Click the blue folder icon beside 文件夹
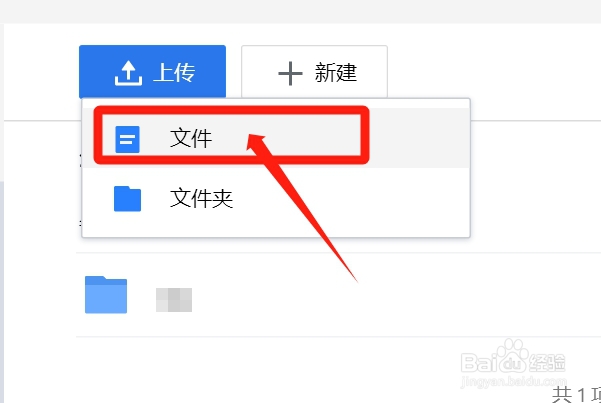The image size is (601, 403). tap(128, 199)
